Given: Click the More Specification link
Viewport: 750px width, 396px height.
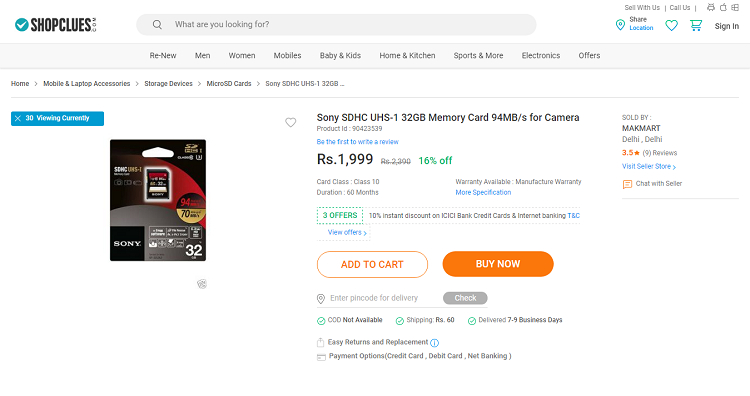Looking at the screenshot, I should (483, 192).
